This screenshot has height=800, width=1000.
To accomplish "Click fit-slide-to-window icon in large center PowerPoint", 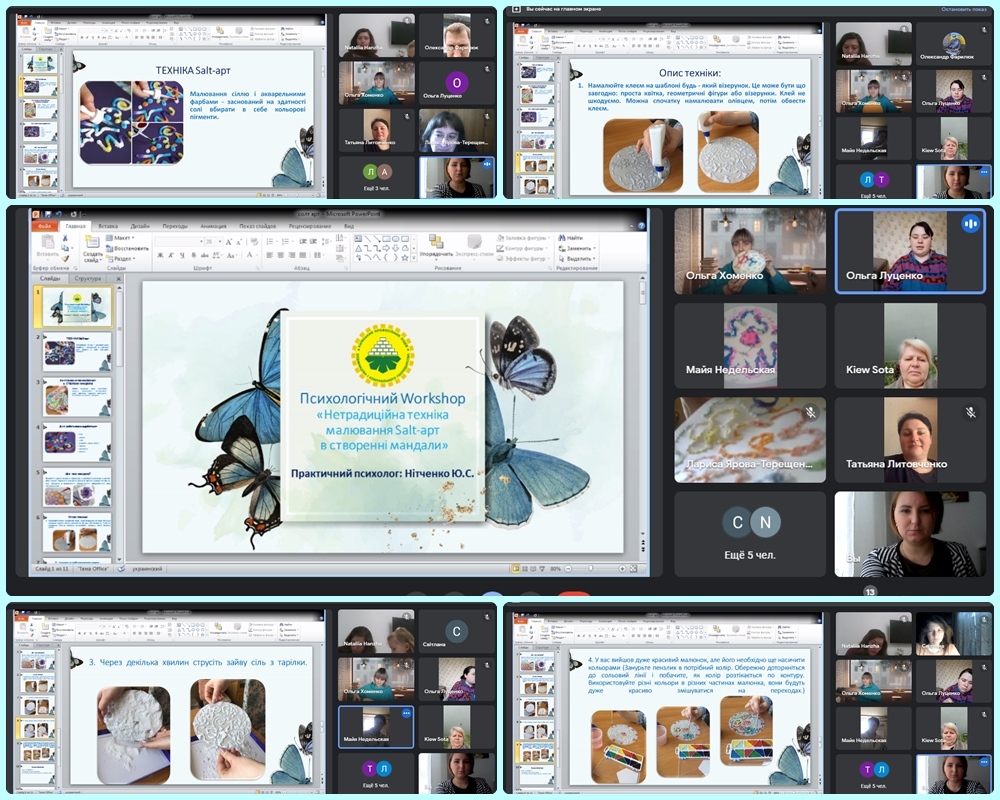I will point(633,568).
